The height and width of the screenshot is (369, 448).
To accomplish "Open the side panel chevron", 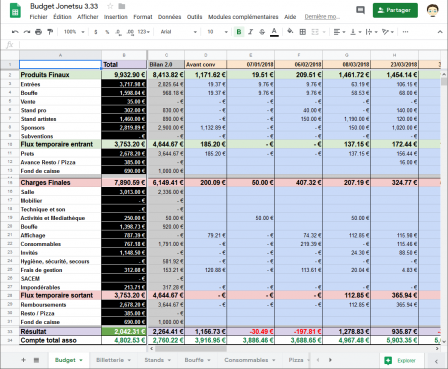I will (436, 361).
